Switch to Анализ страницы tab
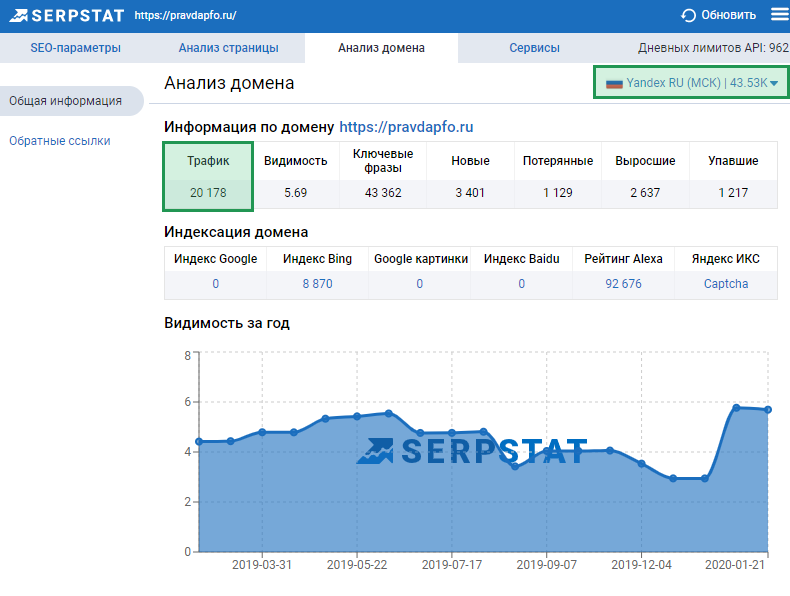Image resolution: width=790 pixels, height=596 pixels. (228, 48)
